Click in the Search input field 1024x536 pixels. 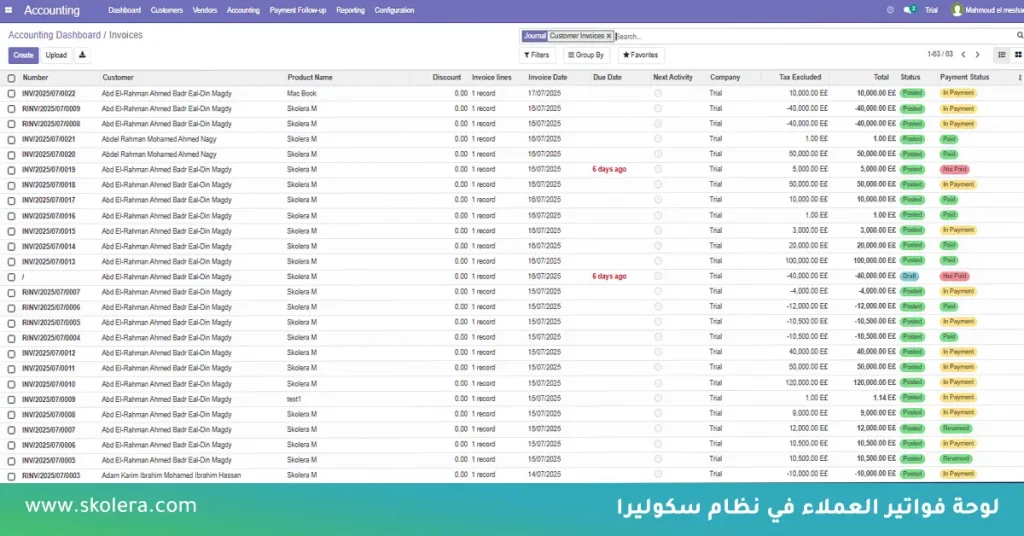pyautogui.click(x=813, y=37)
